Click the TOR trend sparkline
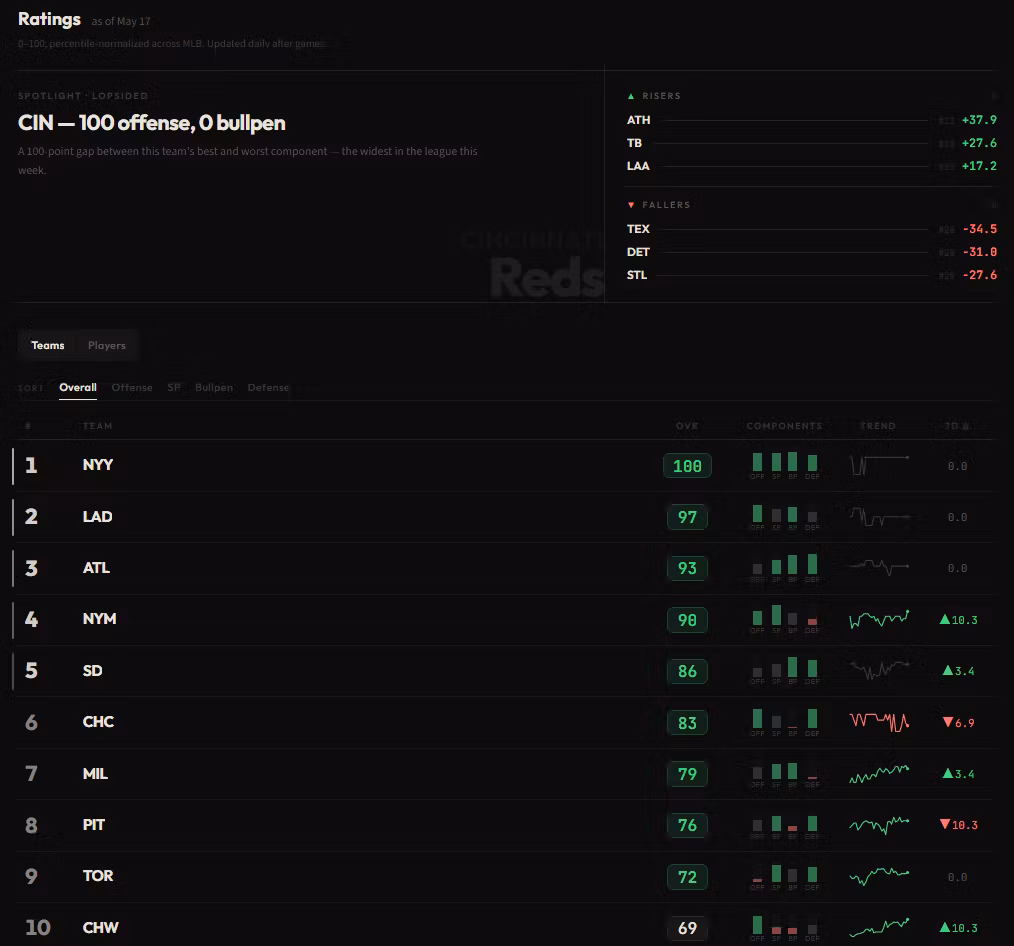The height and width of the screenshot is (946, 1014). pos(879,876)
